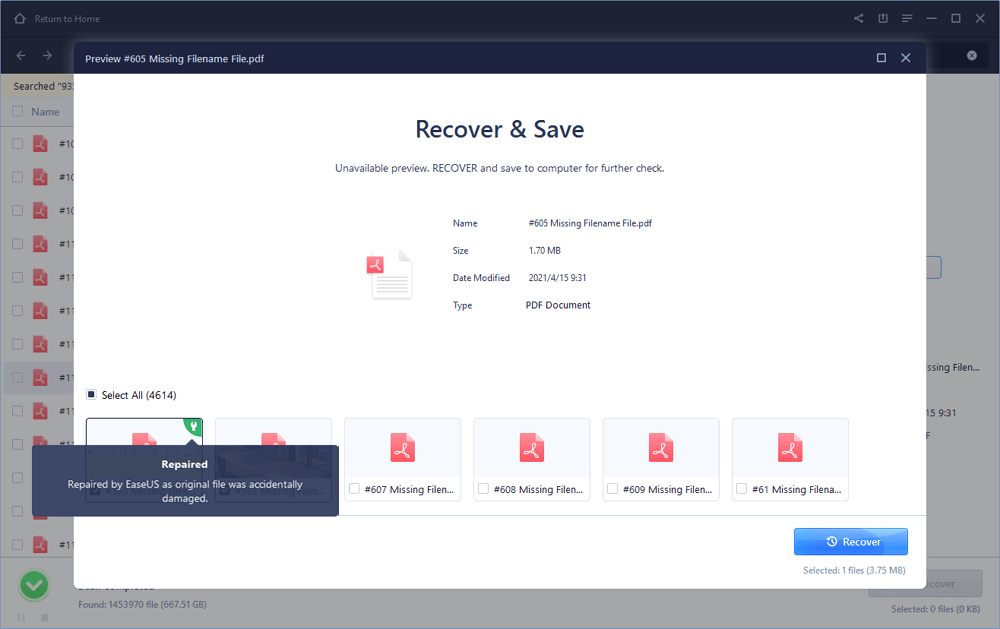Click the Found: 1453970 file status text

142,604
